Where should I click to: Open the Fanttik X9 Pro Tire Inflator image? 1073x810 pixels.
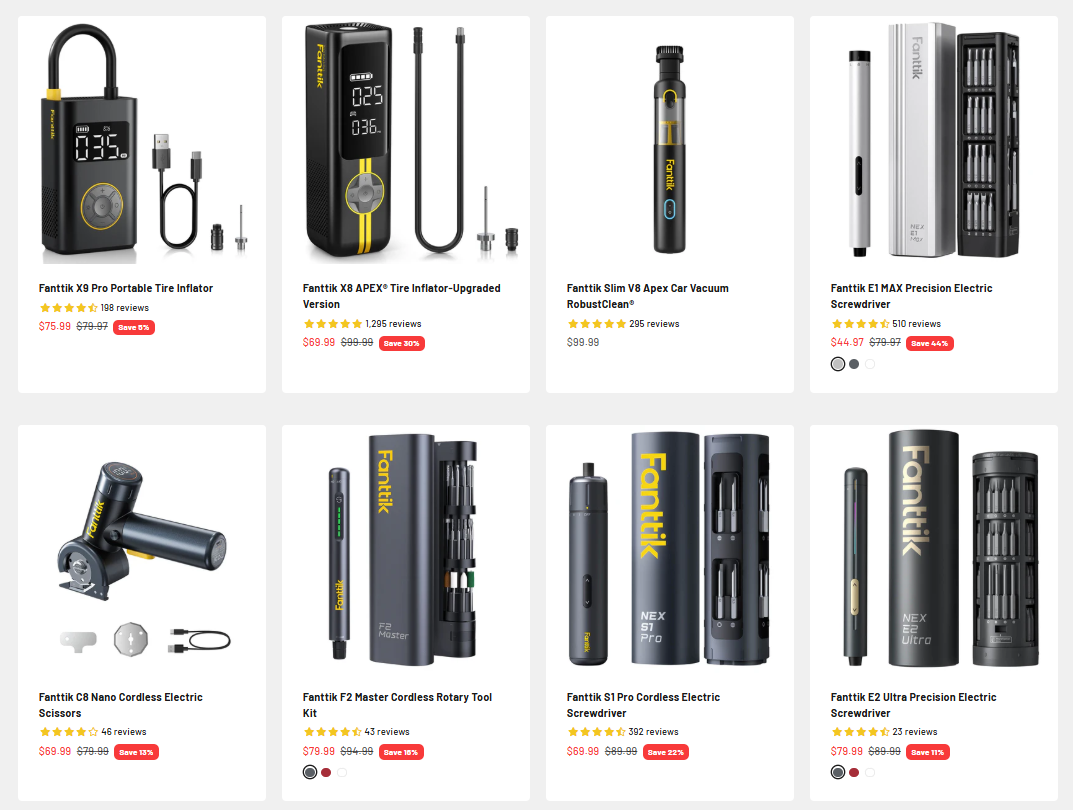coord(142,142)
